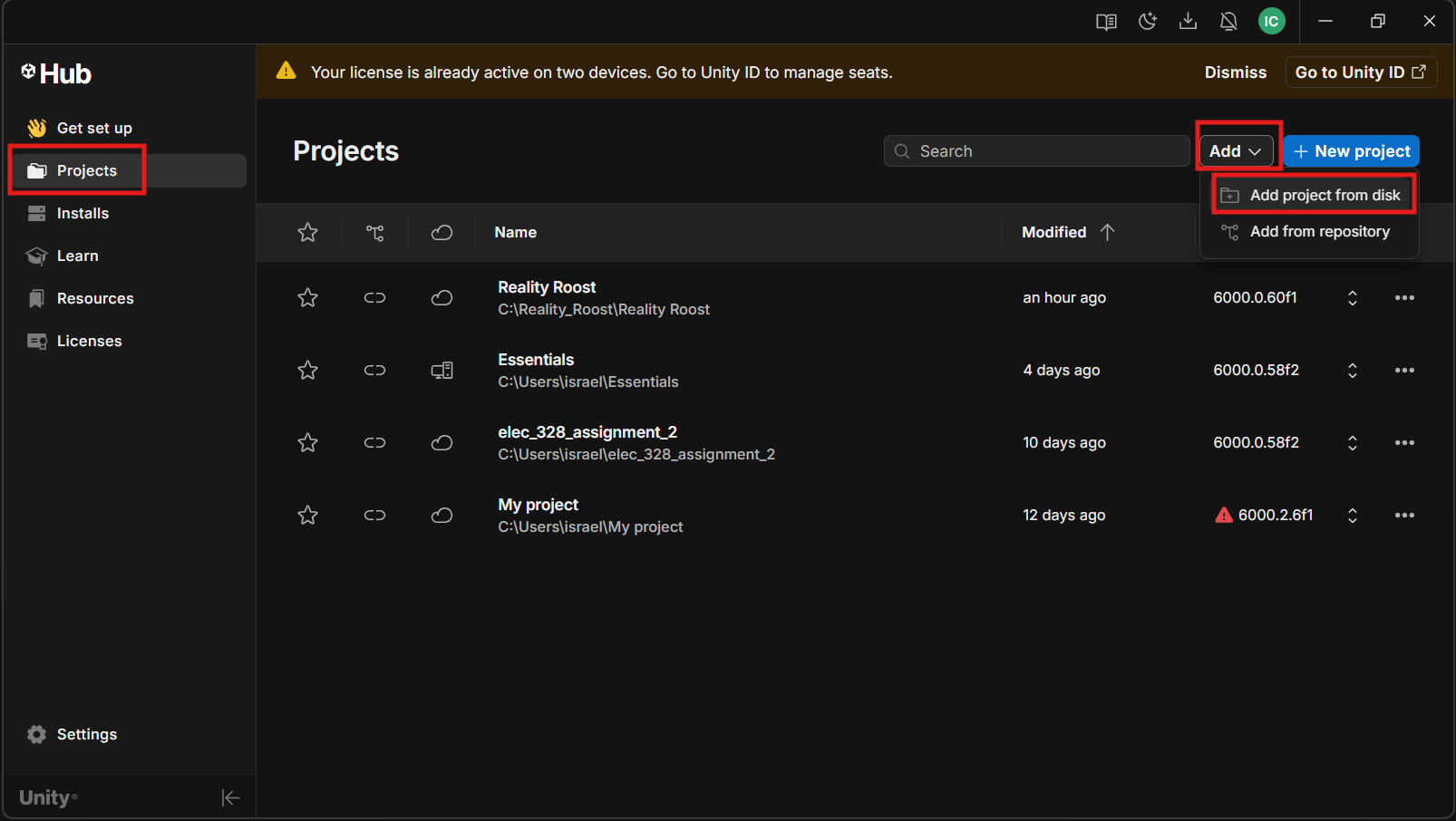Favorite the elec_328_assignment_2 project
1456x821 pixels.
point(308,443)
